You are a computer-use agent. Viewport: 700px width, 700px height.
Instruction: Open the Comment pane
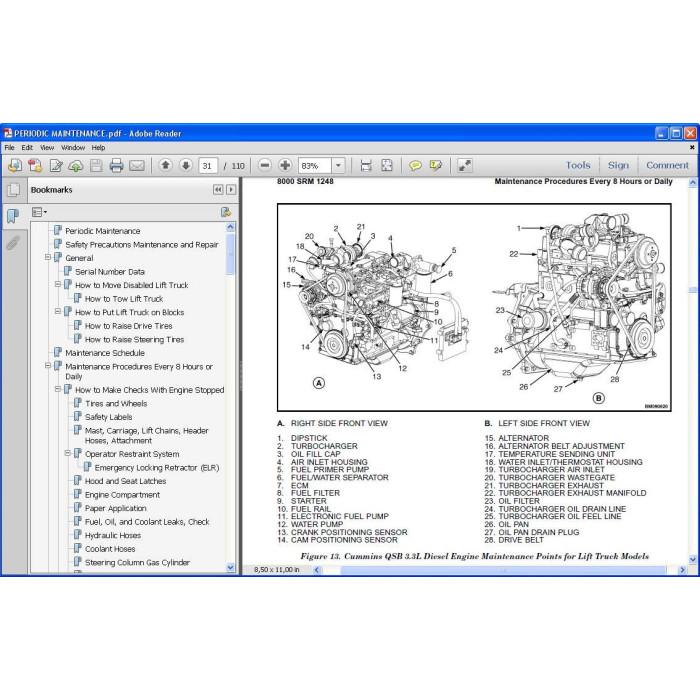(x=667, y=165)
